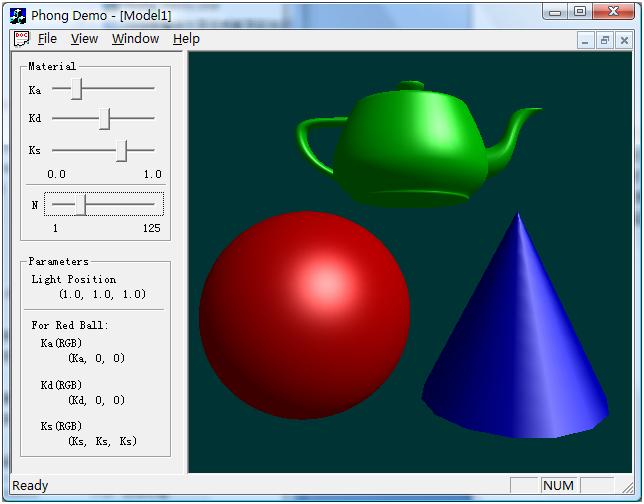Click the document icon beside File menu
This screenshot has width=644, height=504.
(x=21, y=39)
